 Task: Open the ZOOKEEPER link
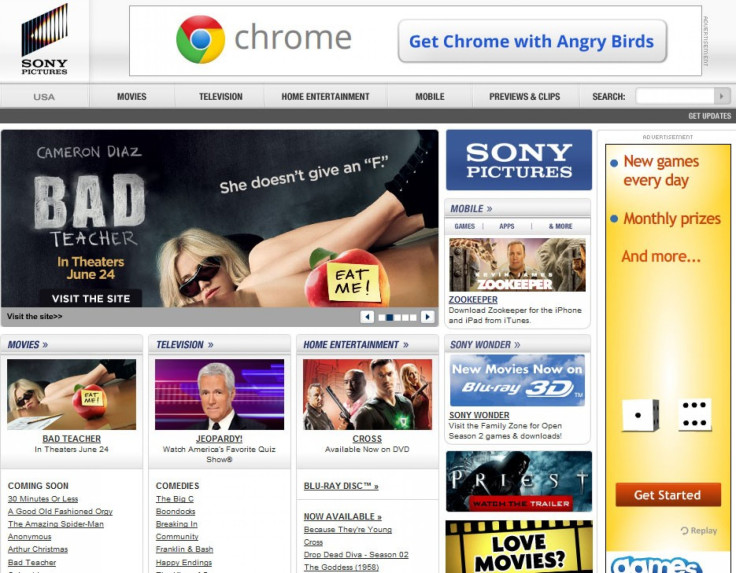pyautogui.click(x=473, y=299)
